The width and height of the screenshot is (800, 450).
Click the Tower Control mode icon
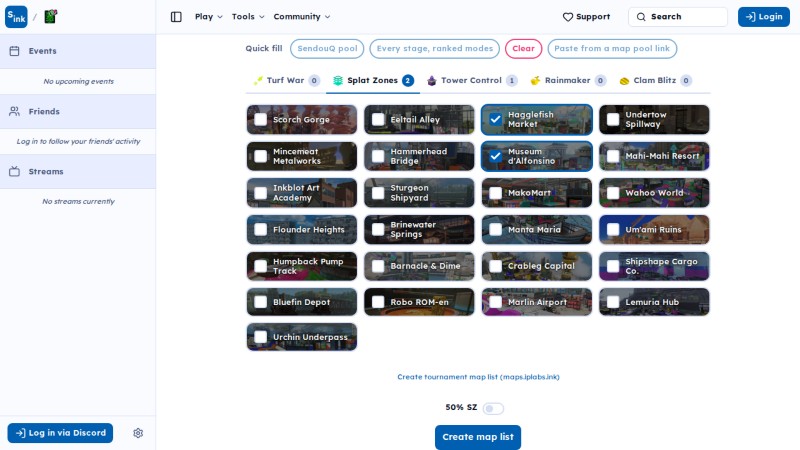coord(432,81)
